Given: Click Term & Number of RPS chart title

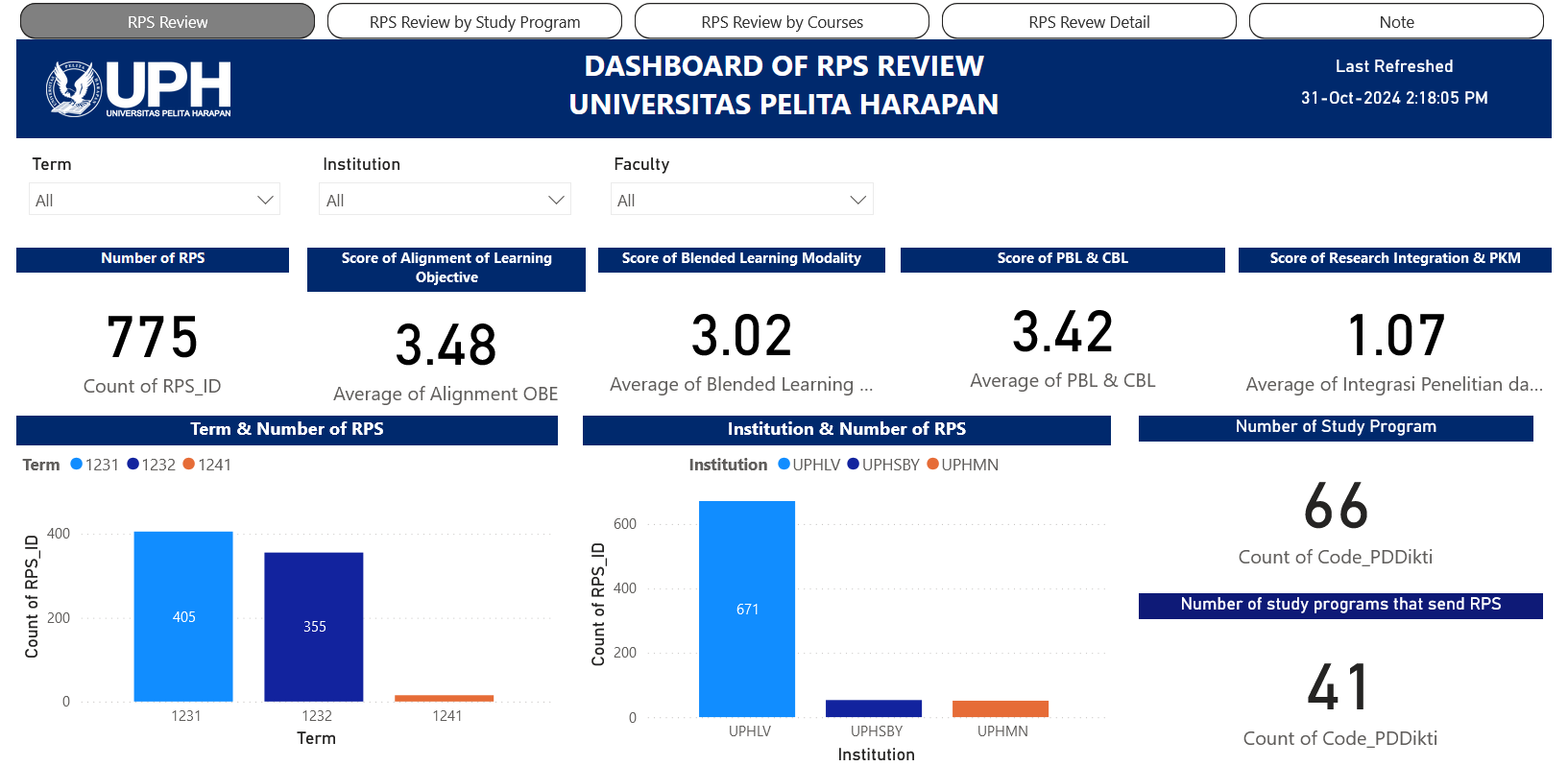Looking at the screenshot, I should point(287,430).
